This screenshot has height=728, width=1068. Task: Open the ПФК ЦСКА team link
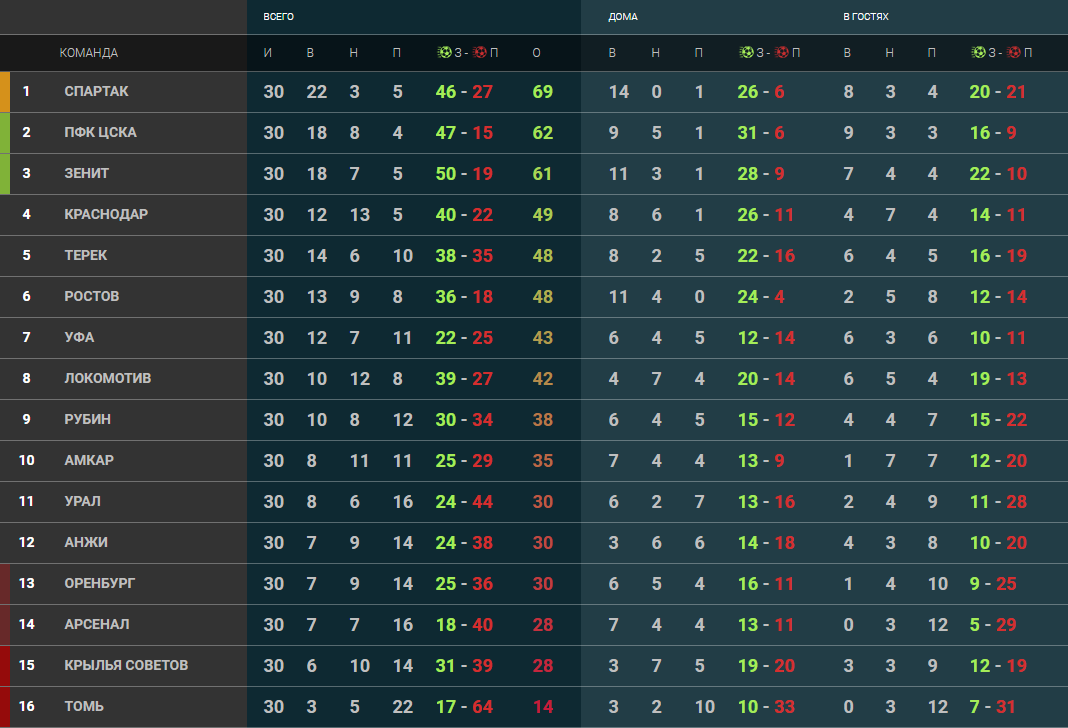pyautogui.click(x=100, y=132)
